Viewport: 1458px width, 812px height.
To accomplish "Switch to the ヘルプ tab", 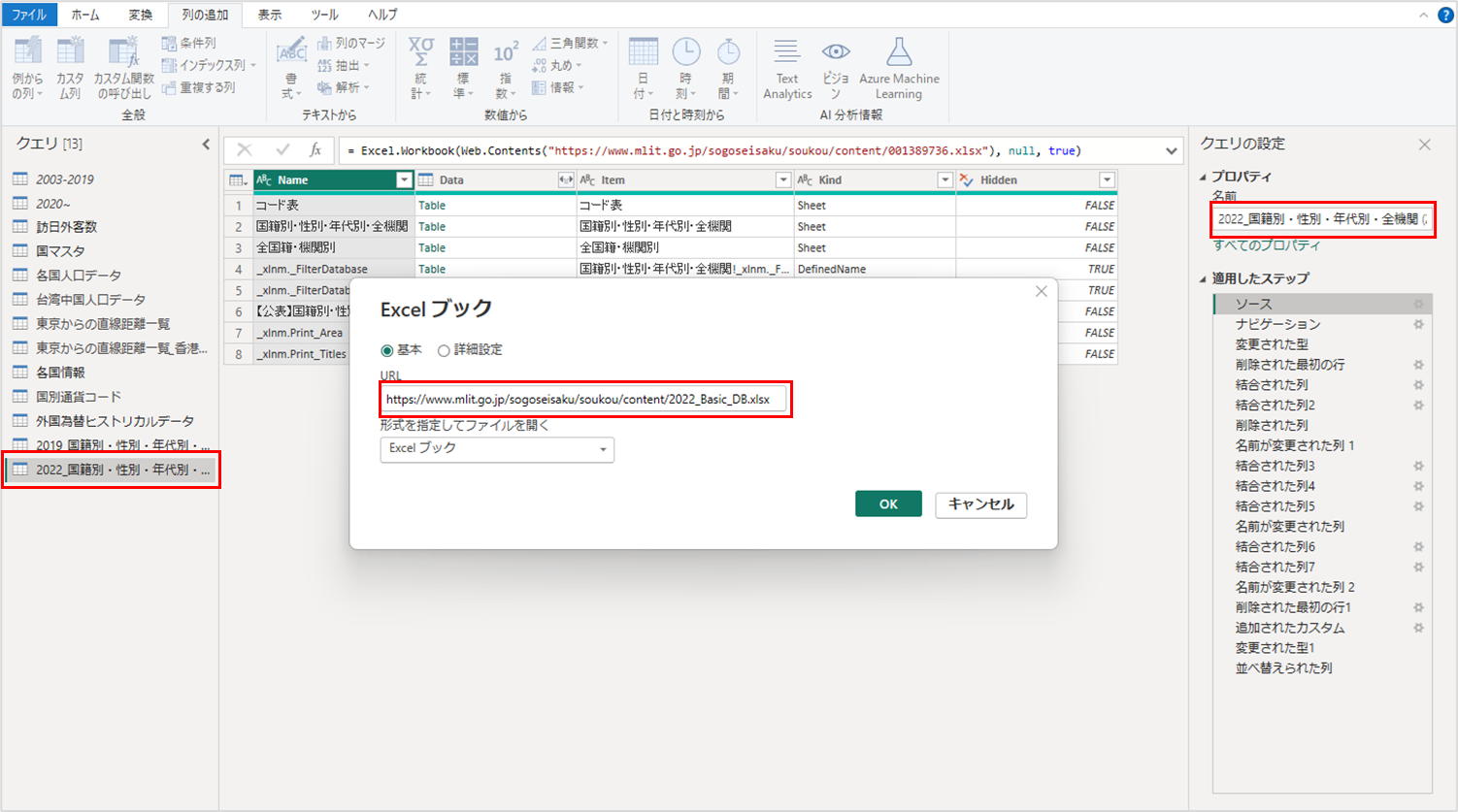I will [381, 15].
